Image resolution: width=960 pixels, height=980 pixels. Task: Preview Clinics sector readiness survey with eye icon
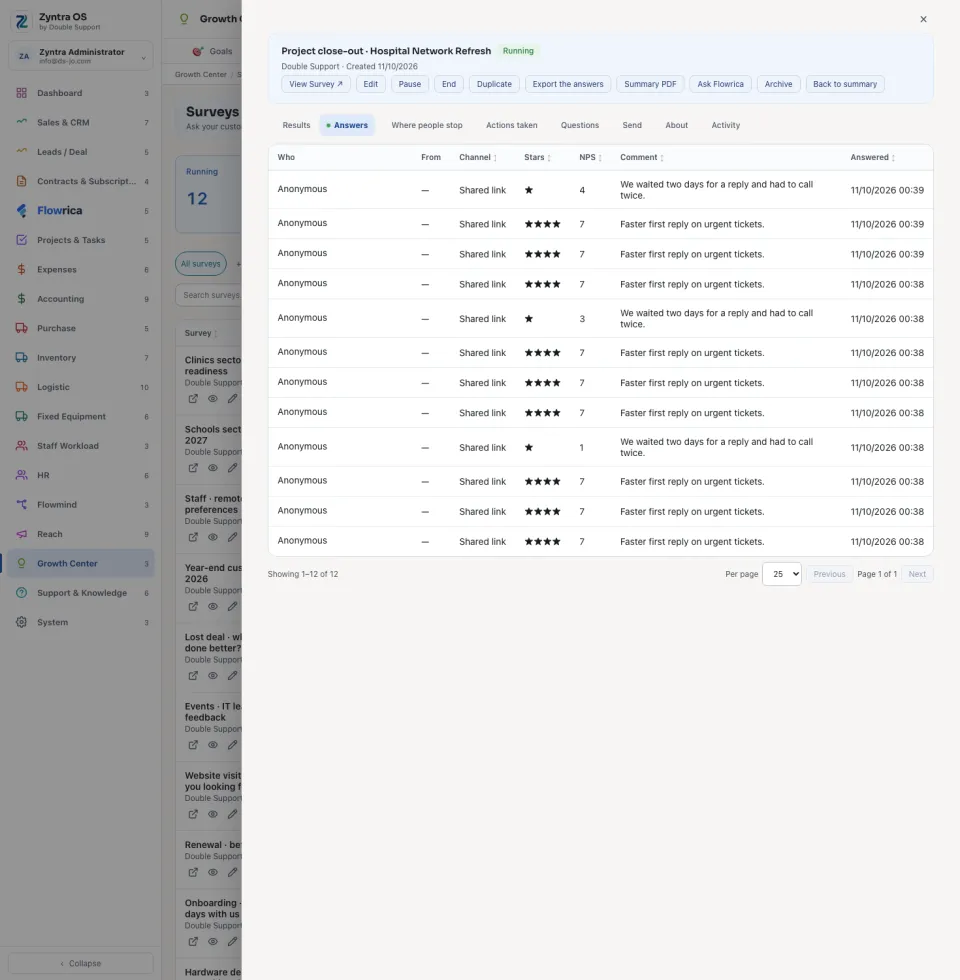point(212,399)
